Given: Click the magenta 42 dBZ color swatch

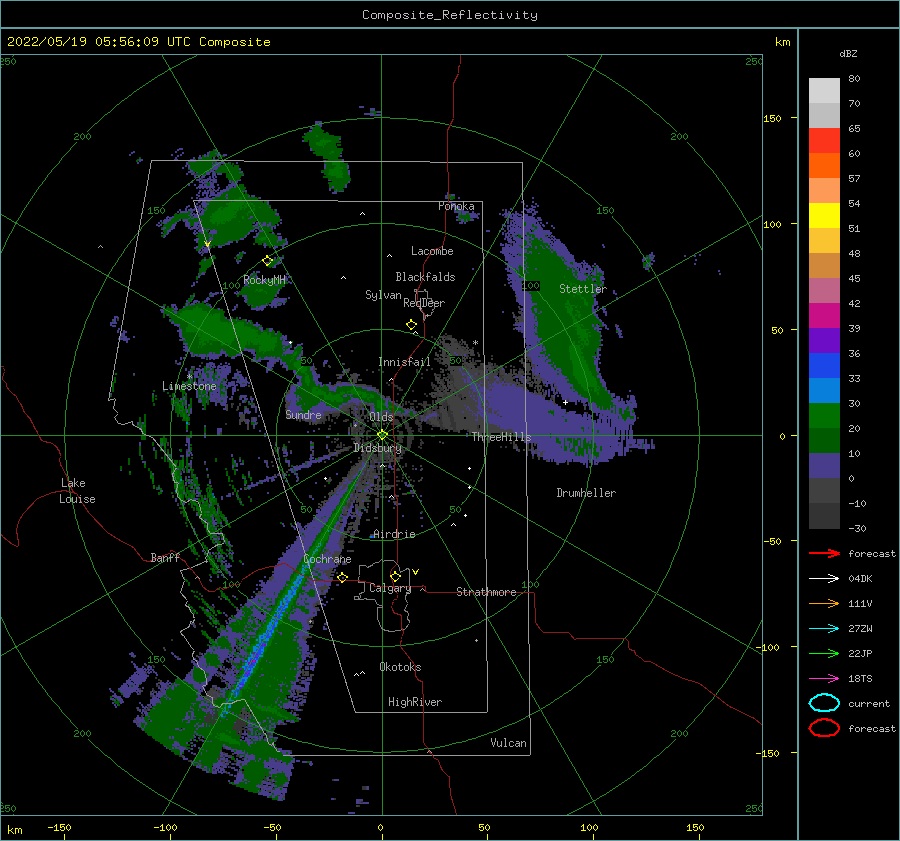Looking at the screenshot, I should pyautogui.click(x=824, y=316).
